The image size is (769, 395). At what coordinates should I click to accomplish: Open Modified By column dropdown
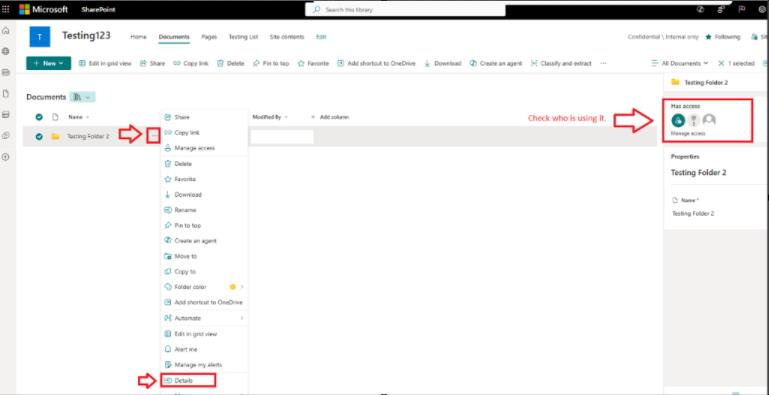click(270, 117)
